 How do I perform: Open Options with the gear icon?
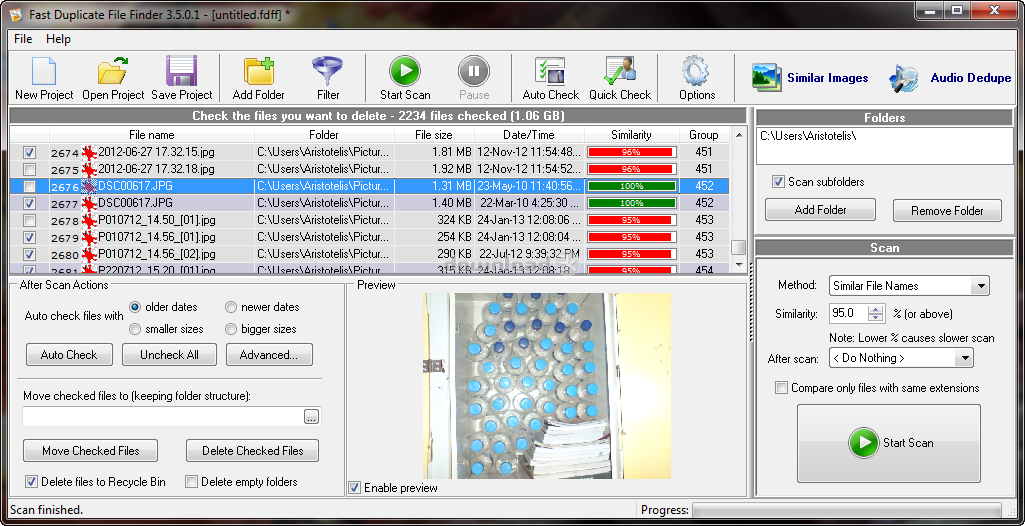pos(696,73)
